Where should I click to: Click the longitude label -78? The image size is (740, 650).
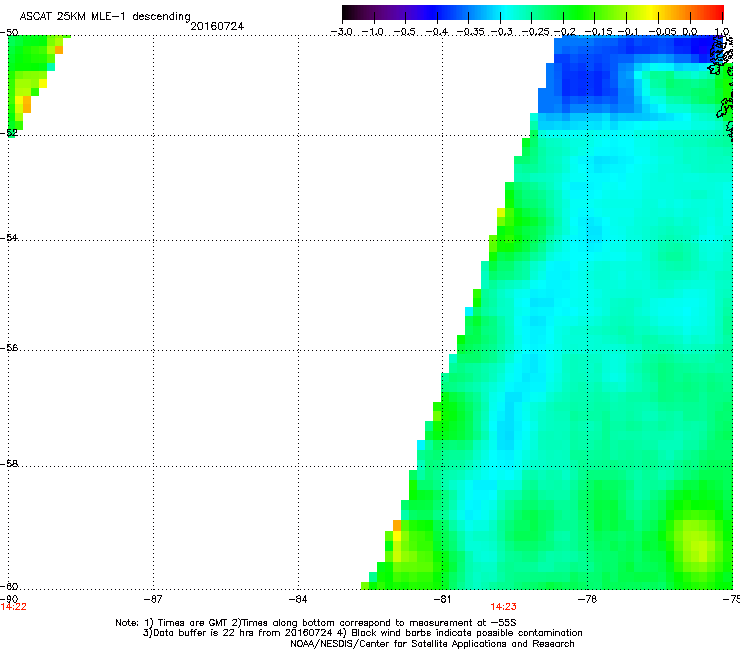588,599
